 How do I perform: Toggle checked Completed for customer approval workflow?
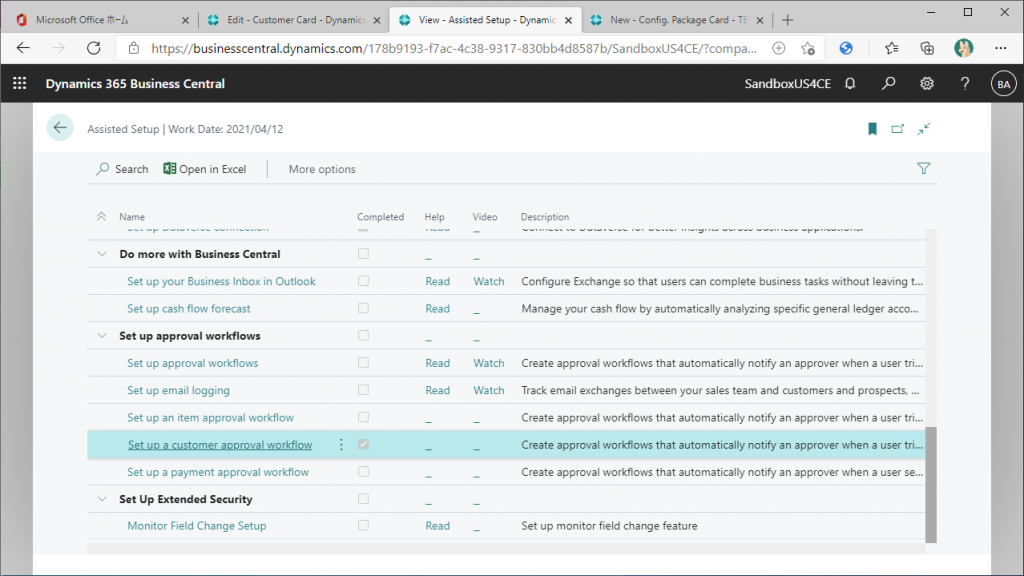click(x=363, y=444)
